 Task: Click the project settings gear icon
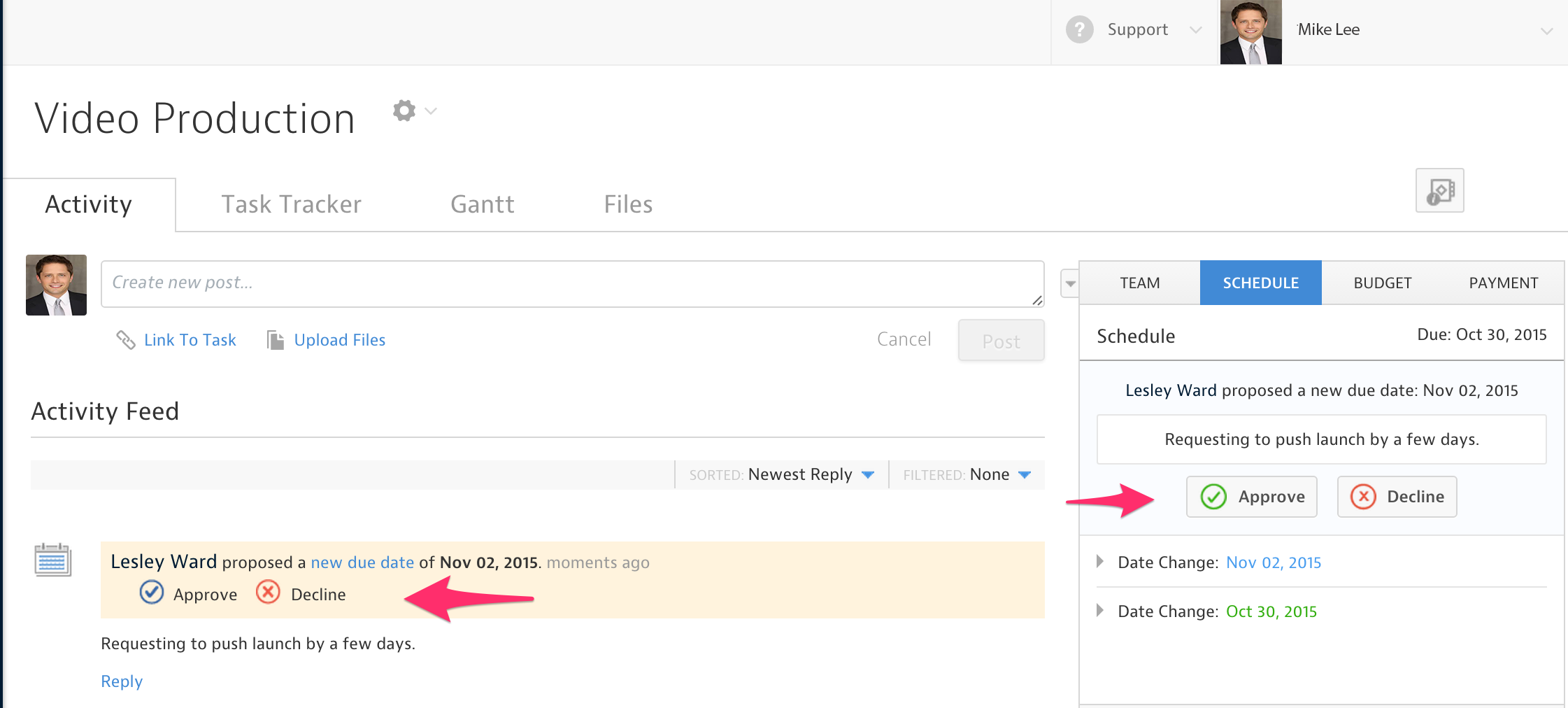[x=404, y=111]
